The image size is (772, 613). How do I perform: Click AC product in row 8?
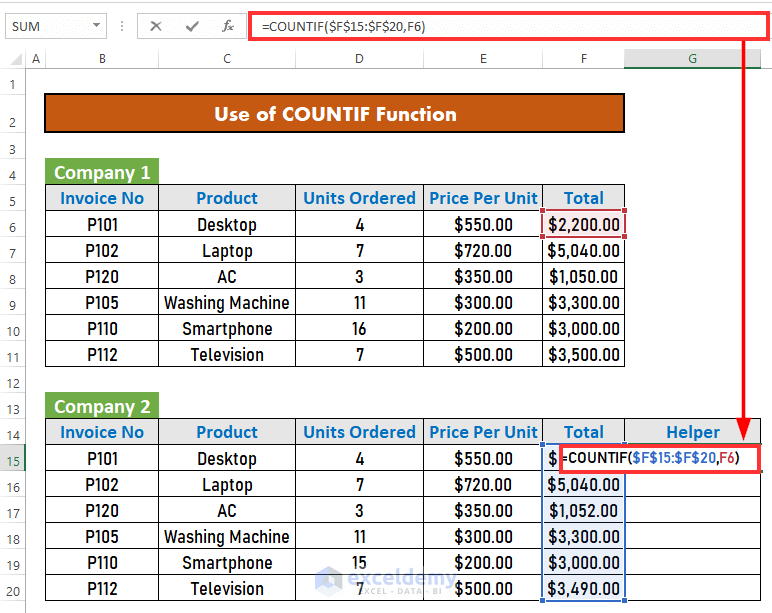point(227,277)
